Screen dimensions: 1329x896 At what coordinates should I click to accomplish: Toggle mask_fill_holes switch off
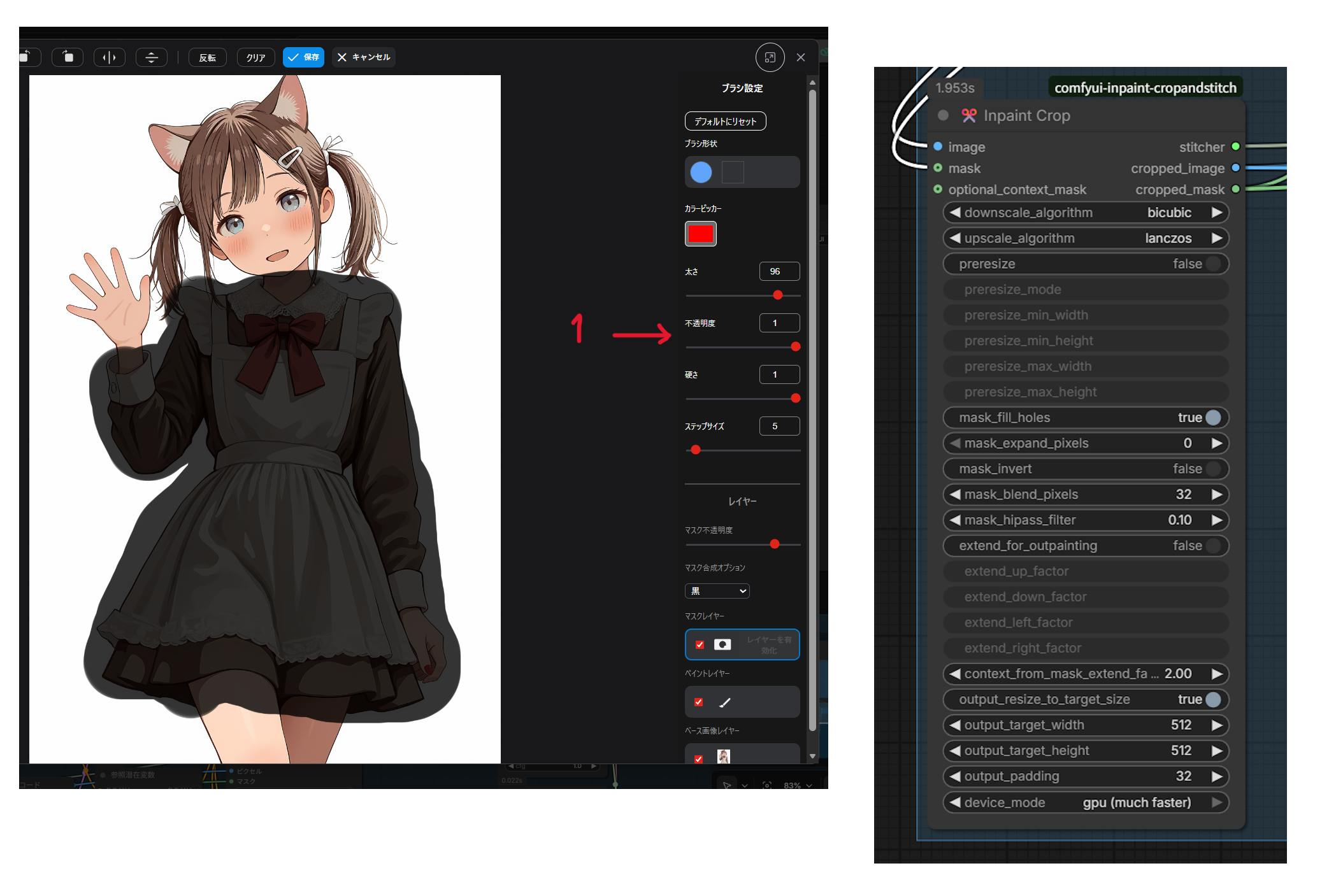pos(1212,418)
